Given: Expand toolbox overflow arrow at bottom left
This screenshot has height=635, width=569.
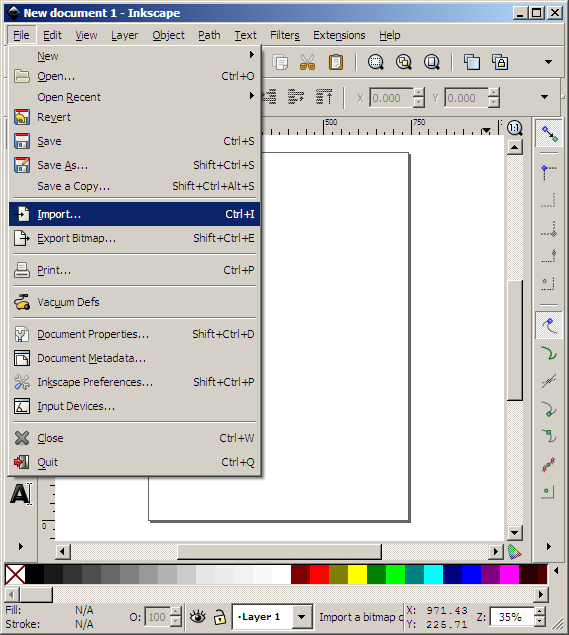Looking at the screenshot, I should (x=21, y=546).
